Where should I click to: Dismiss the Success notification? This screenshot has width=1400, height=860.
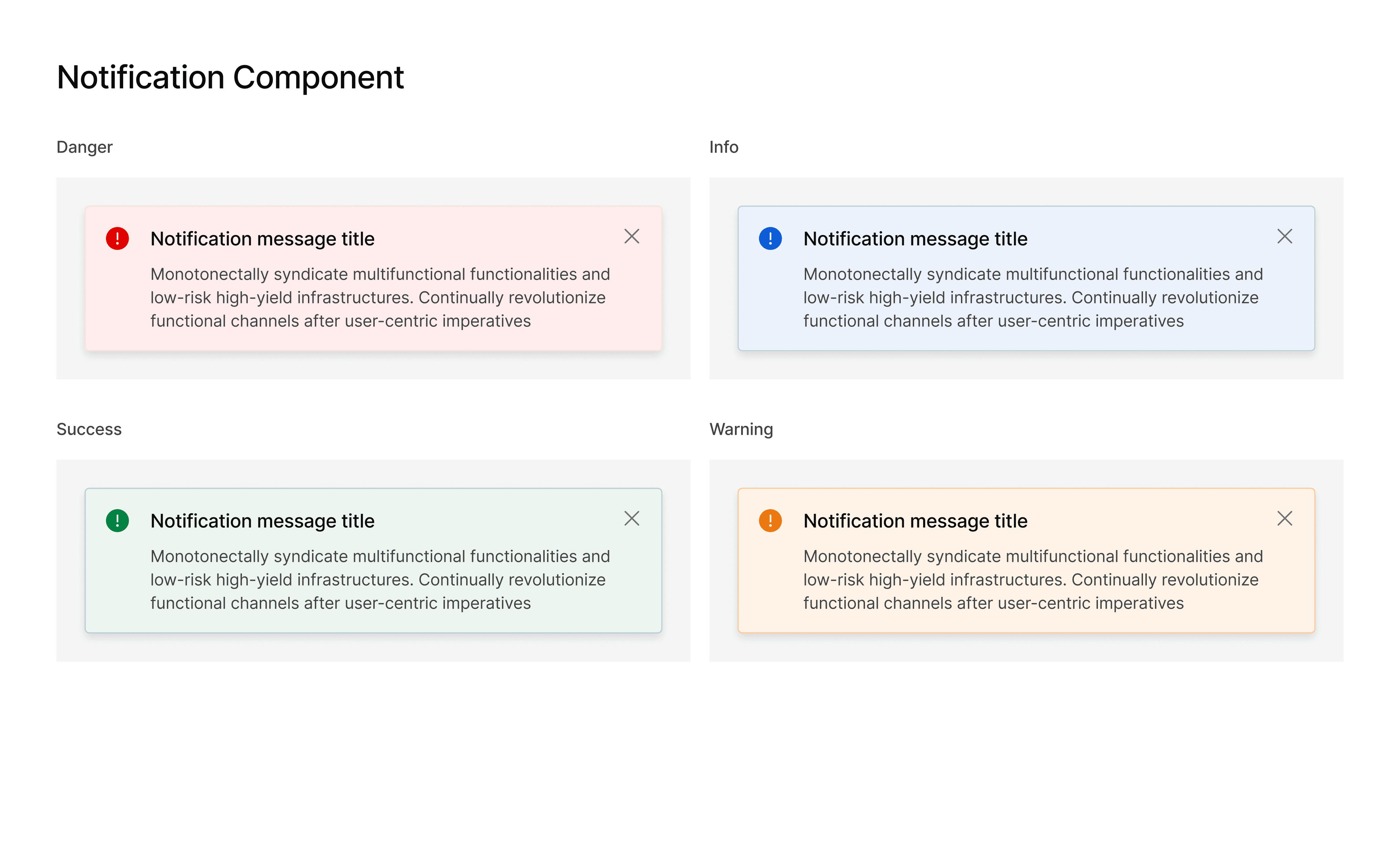click(x=631, y=518)
